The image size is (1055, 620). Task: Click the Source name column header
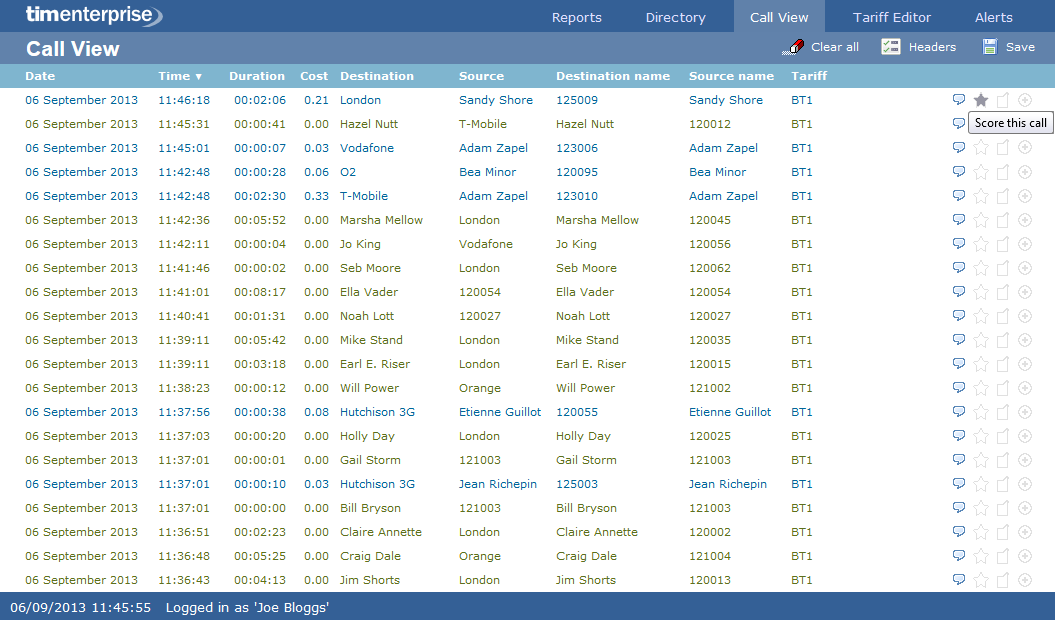tap(731, 76)
